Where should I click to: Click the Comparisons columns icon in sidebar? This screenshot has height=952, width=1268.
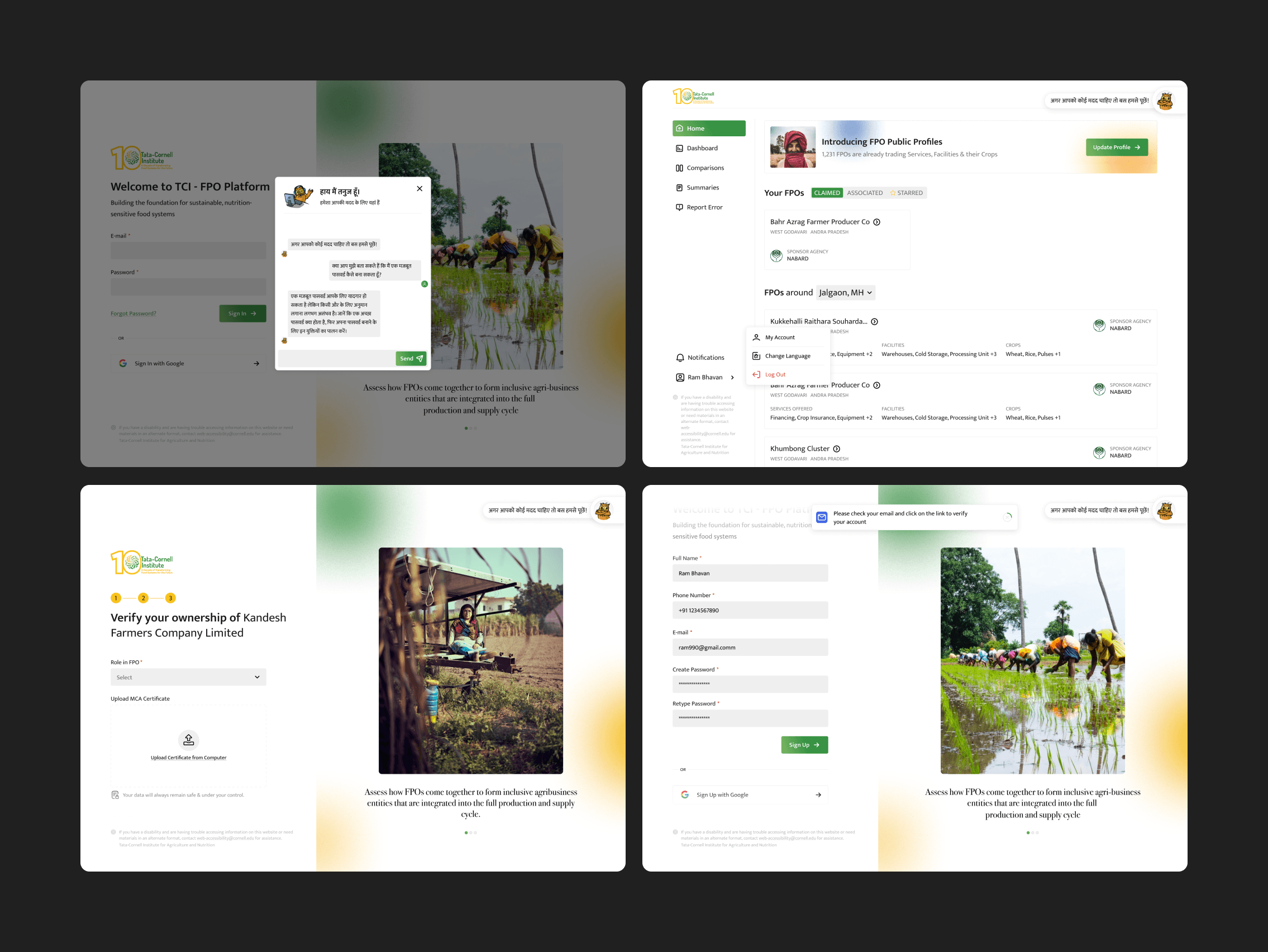tap(679, 168)
